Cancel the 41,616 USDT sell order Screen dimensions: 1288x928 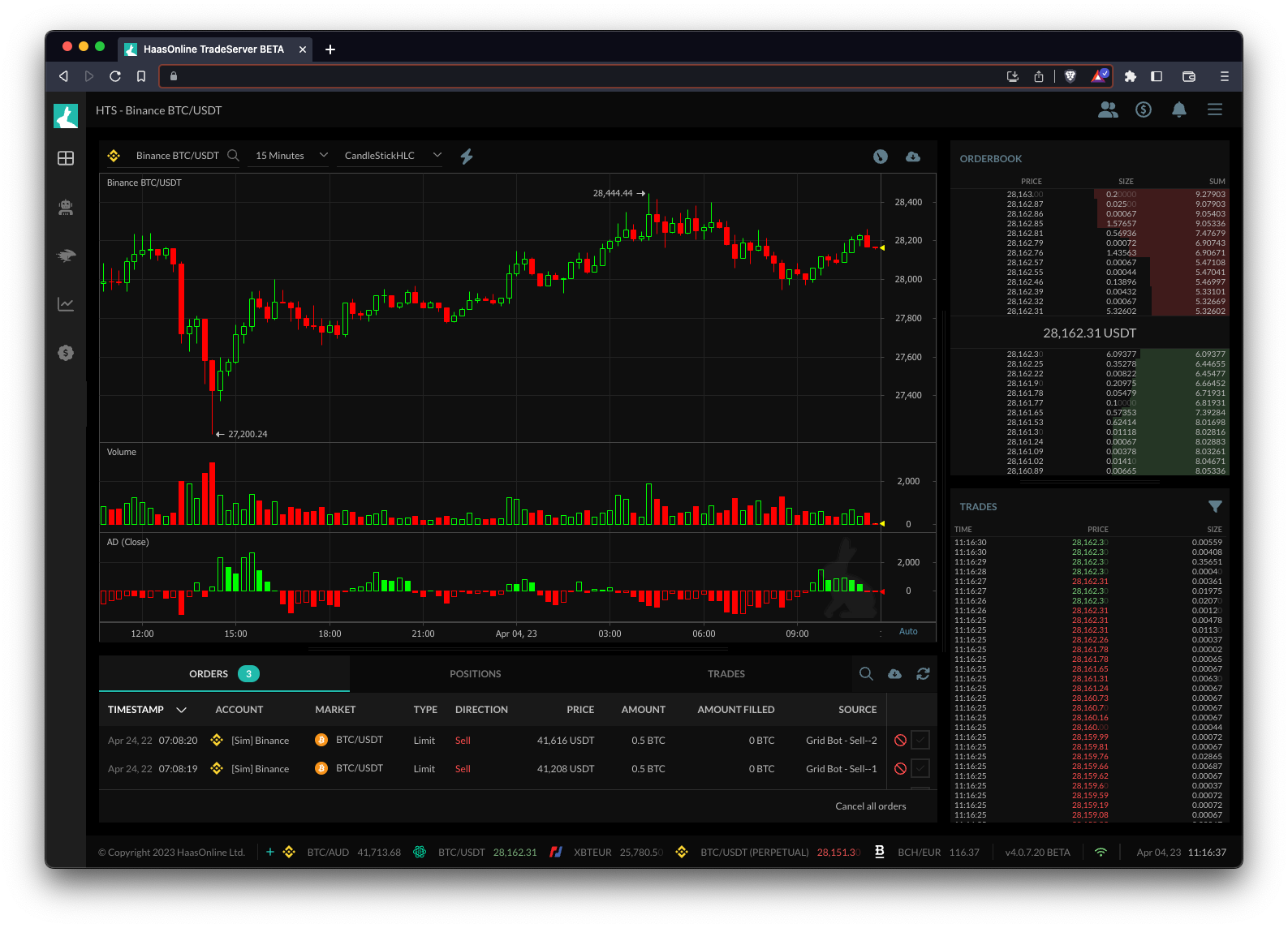(900, 741)
